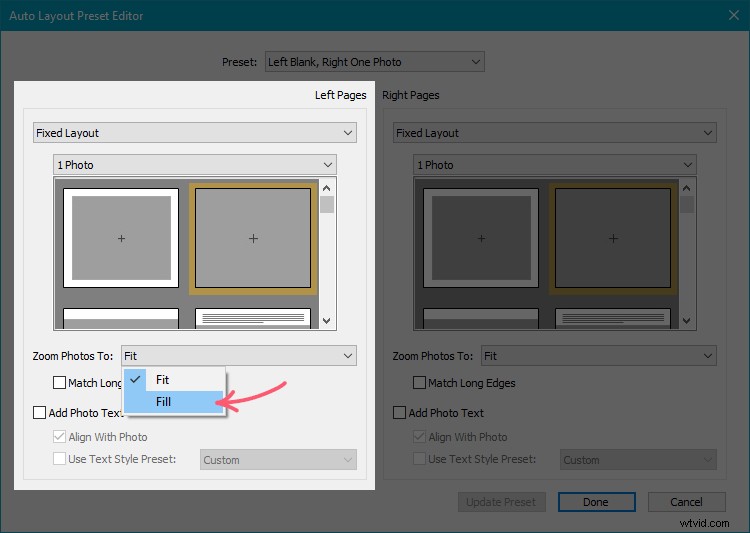Image resolution: width=750 pixels, height=533 pixels.
Task: Toggle Right Pages Match Long Edges checkbox
Action: pos(419,382)
